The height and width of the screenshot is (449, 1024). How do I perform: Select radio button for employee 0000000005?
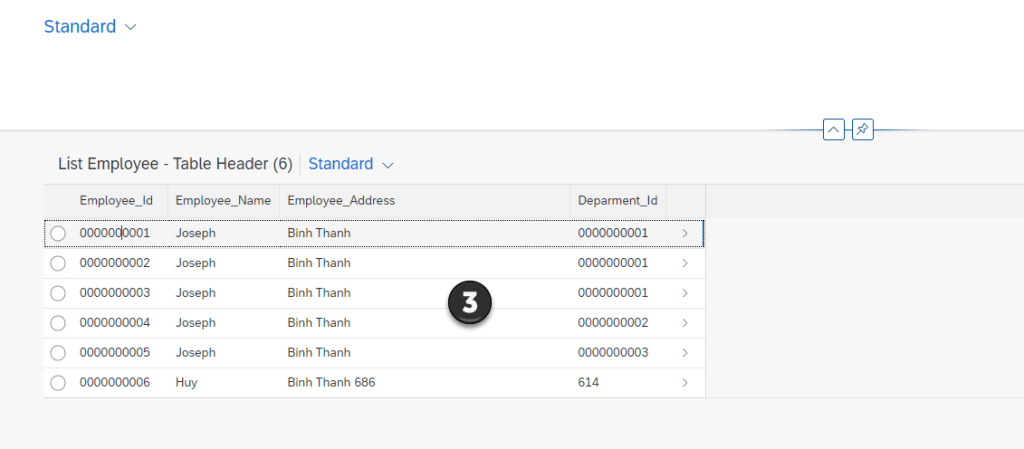point(58,353)
